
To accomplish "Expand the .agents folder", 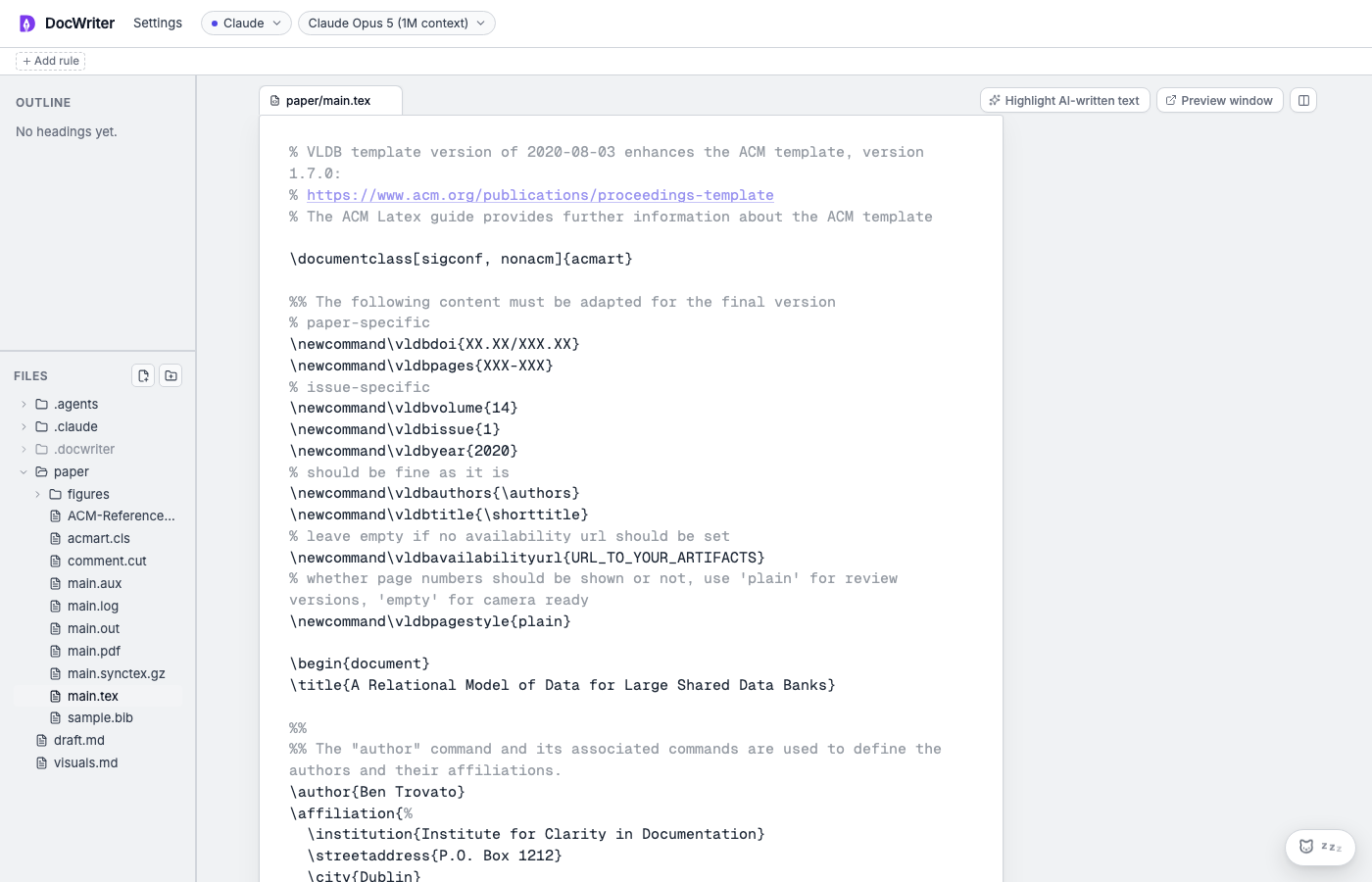I will point(24,404).
